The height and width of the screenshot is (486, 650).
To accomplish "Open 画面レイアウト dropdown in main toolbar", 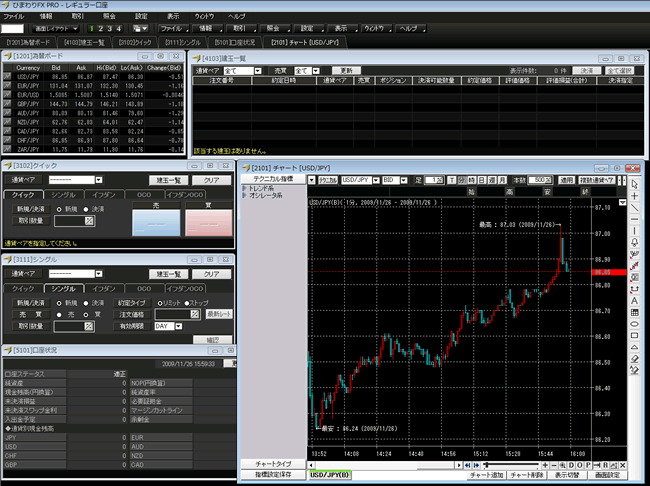I will [56, 29].
